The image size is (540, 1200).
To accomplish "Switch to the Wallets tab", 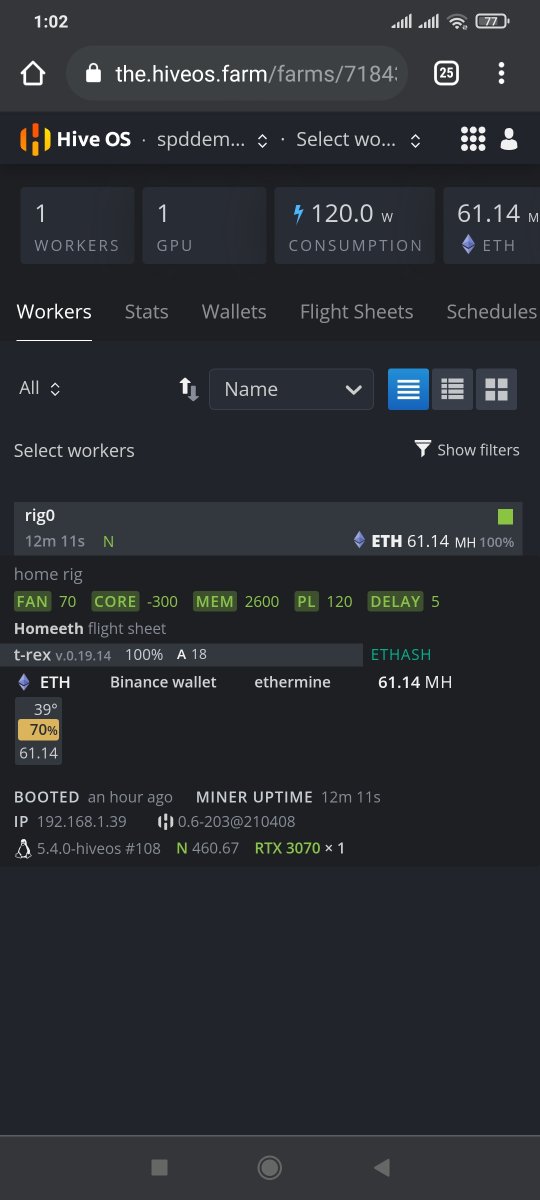I will click(x=234, y=312).
